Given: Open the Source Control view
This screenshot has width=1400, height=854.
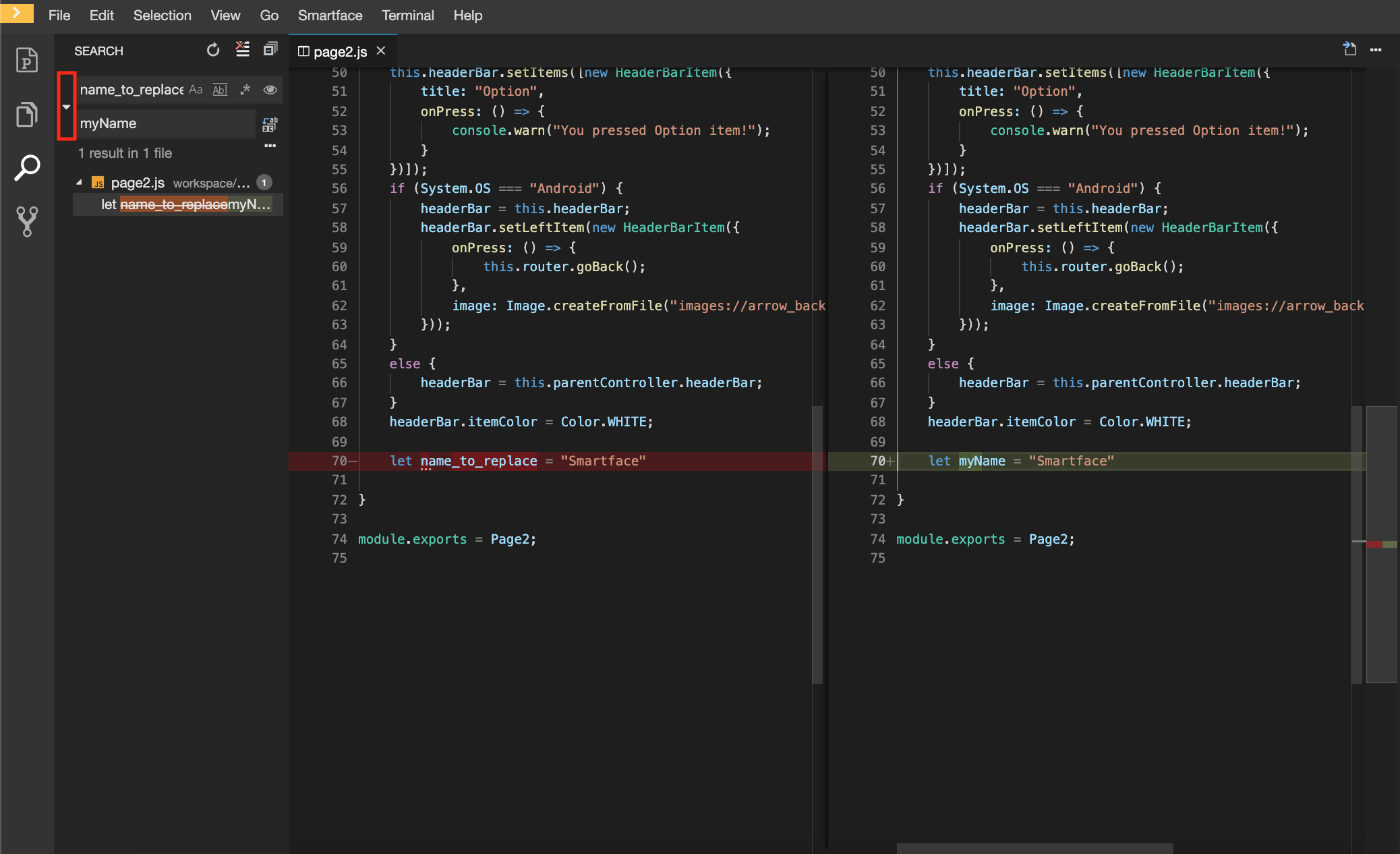Looking at the screenshot, I should [27, 221].
